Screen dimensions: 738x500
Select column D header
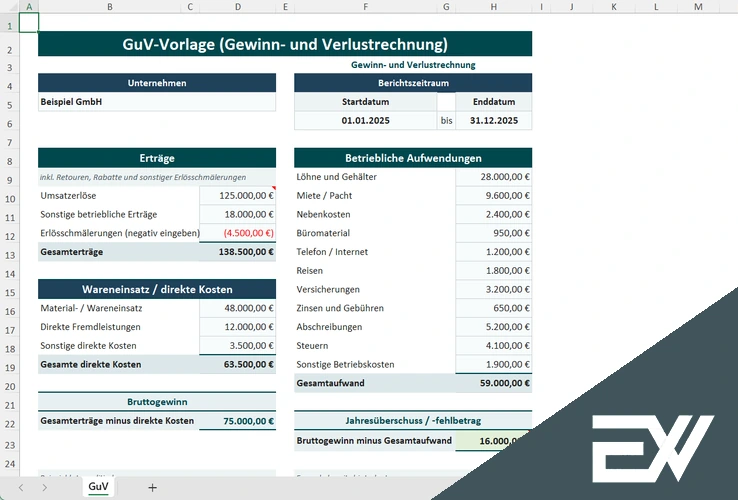click(x=238, y=7)
